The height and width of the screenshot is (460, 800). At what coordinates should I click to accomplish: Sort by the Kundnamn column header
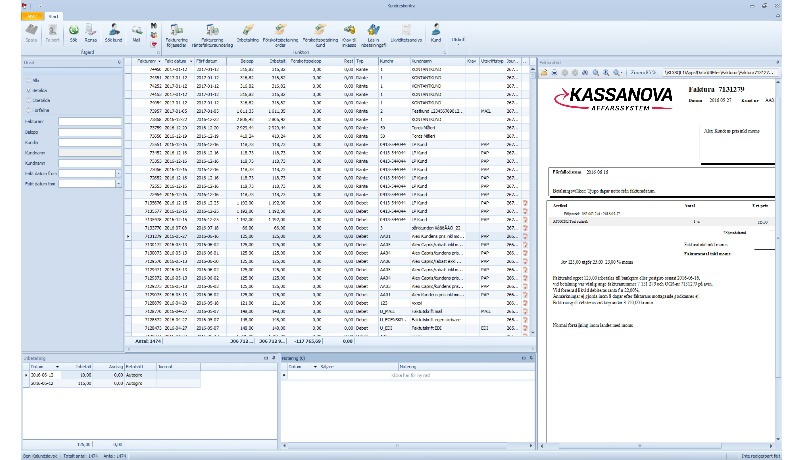tap(438, 61)
